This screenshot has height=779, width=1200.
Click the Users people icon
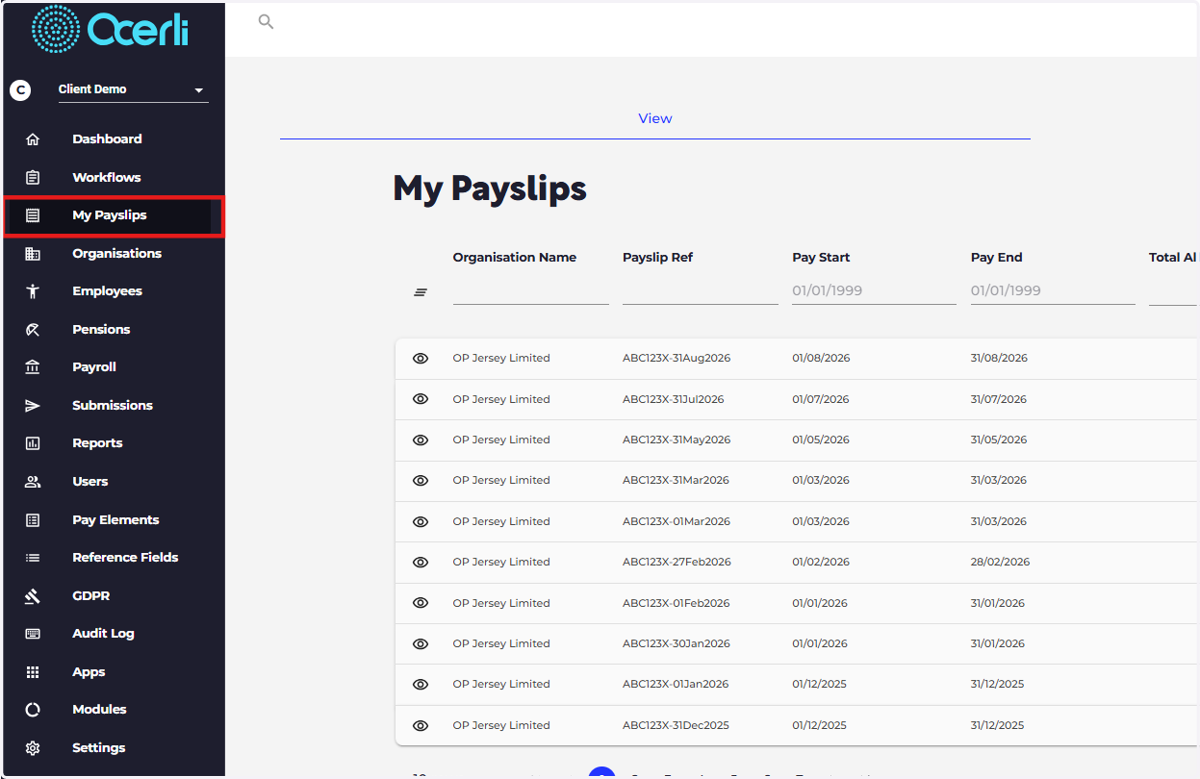click(32, 481)
